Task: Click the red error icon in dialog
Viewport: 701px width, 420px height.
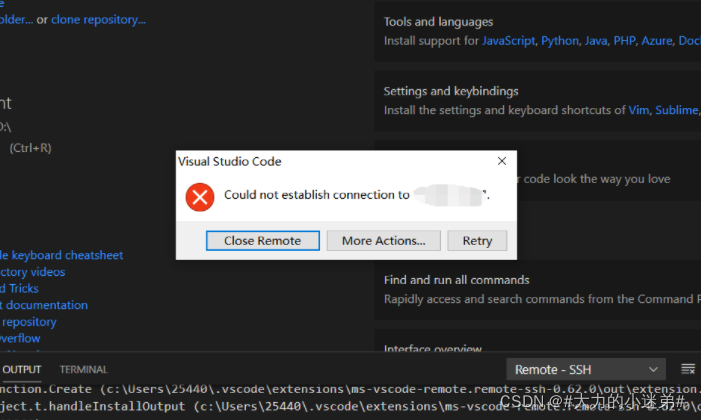Action: click(200, 197)
